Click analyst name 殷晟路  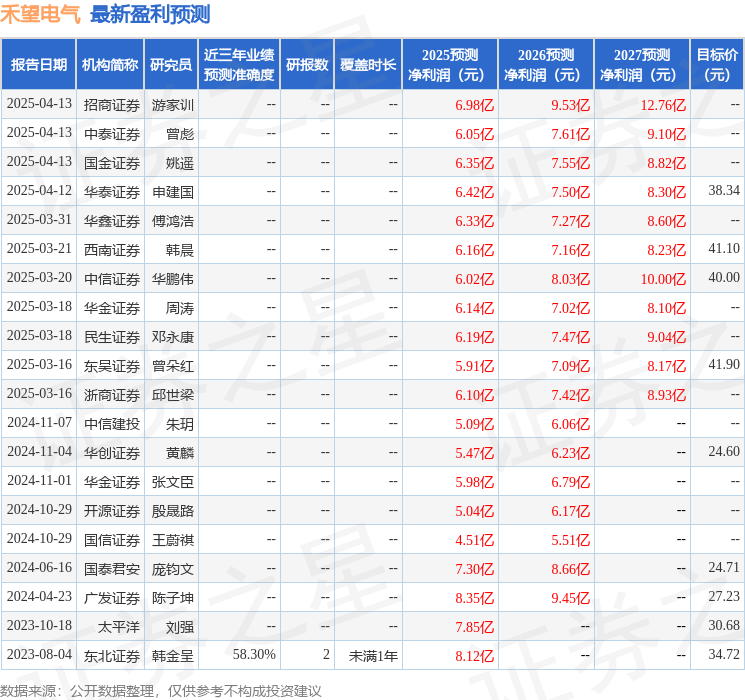coord(173,511)
